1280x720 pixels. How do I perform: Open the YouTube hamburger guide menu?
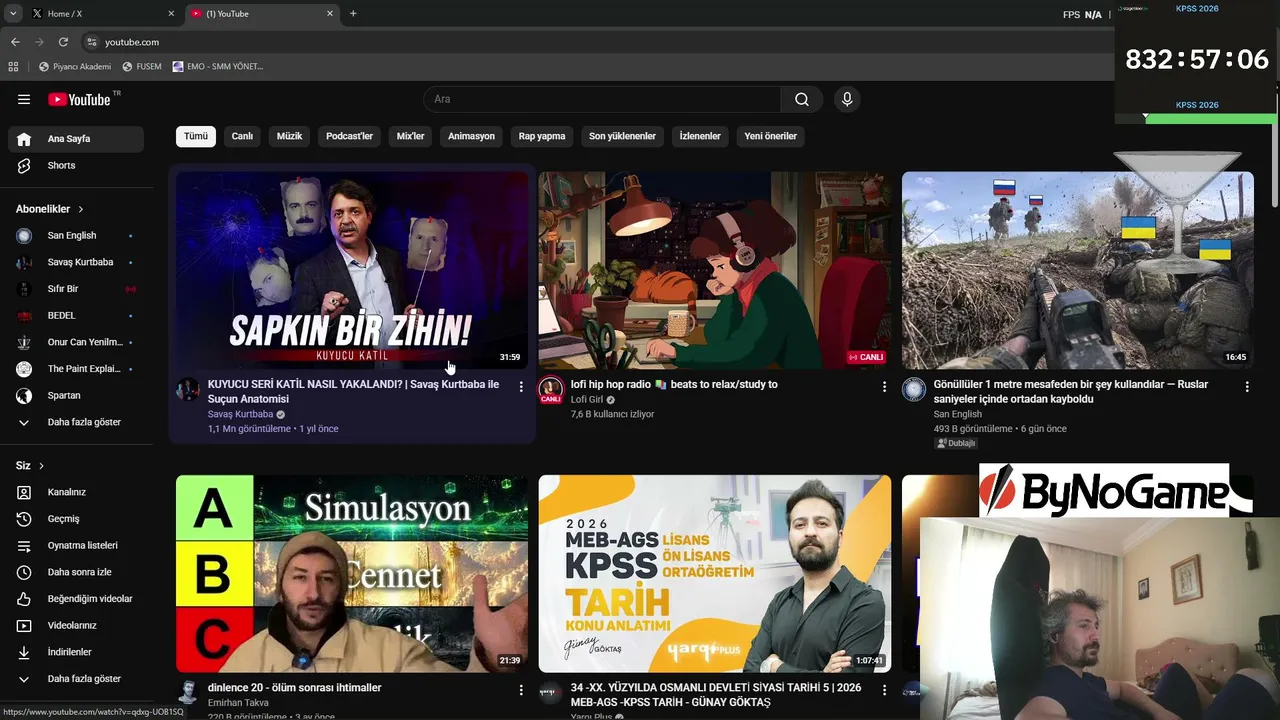tap(24, 99)
